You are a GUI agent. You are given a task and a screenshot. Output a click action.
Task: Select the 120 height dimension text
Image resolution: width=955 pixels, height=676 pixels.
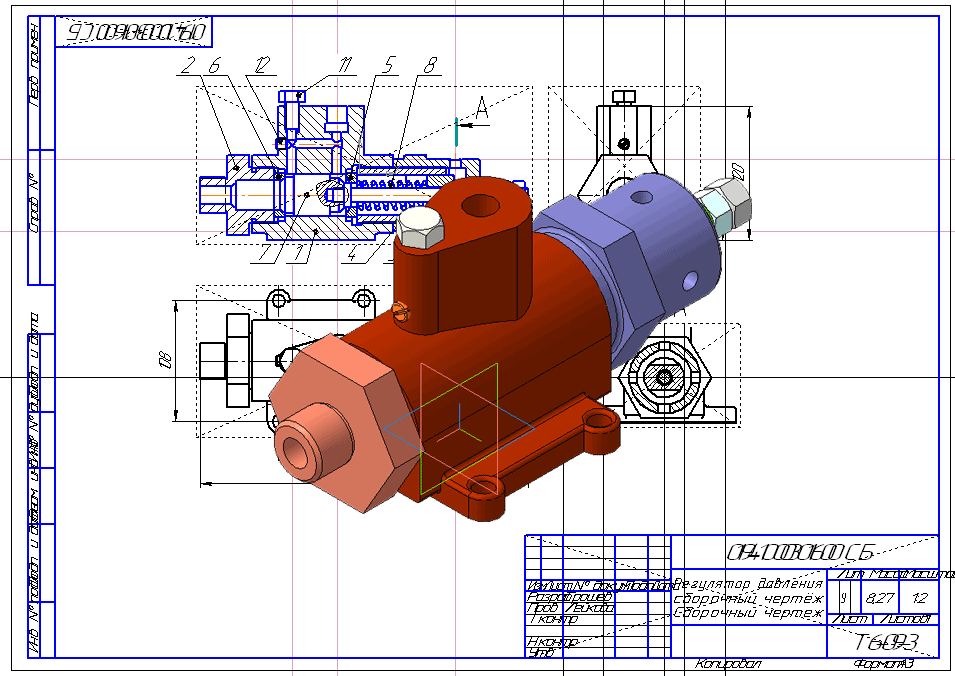739,171
